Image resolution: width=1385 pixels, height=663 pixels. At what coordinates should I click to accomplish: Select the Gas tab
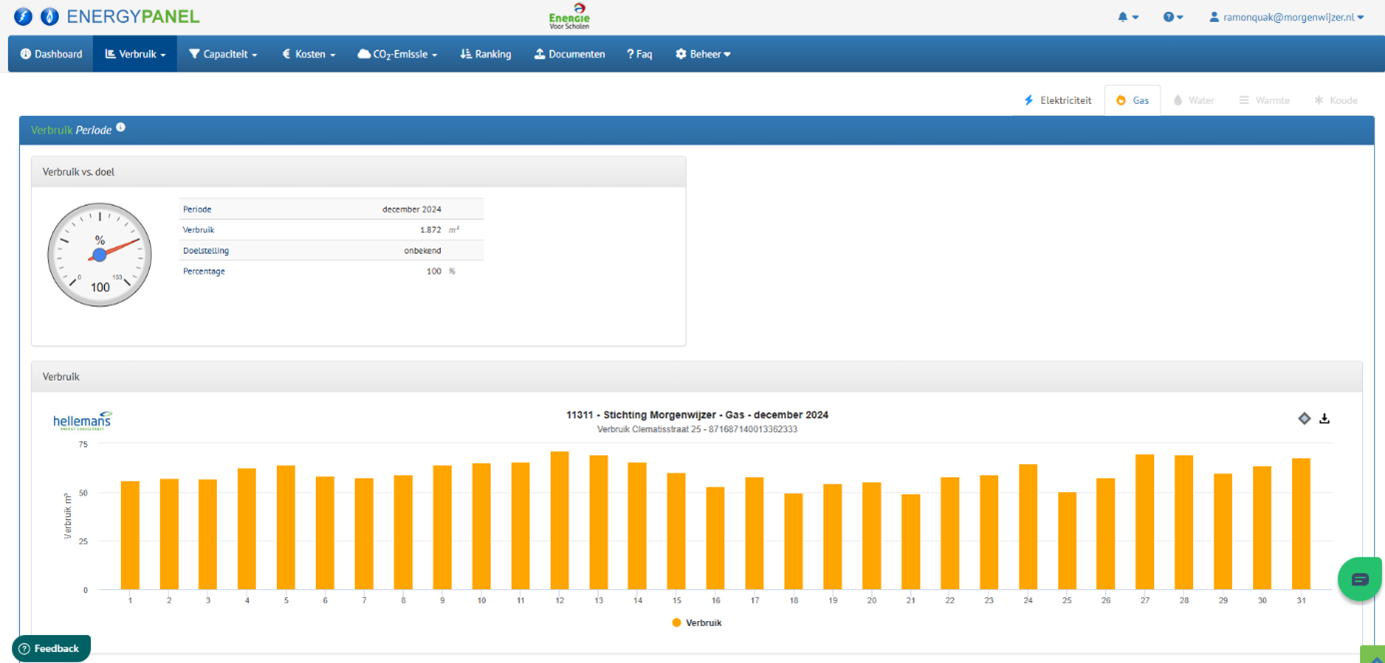point(1132,100)
